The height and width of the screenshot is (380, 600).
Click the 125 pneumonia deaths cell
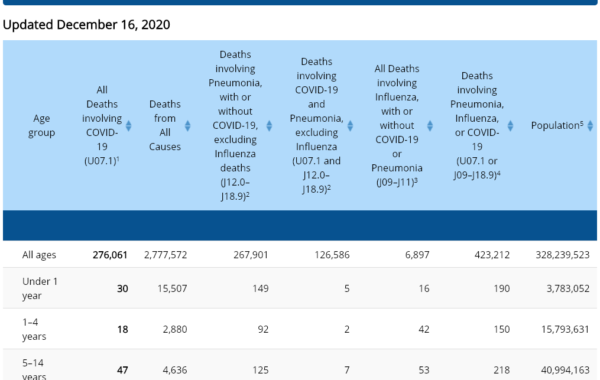[x=261, y=370]
